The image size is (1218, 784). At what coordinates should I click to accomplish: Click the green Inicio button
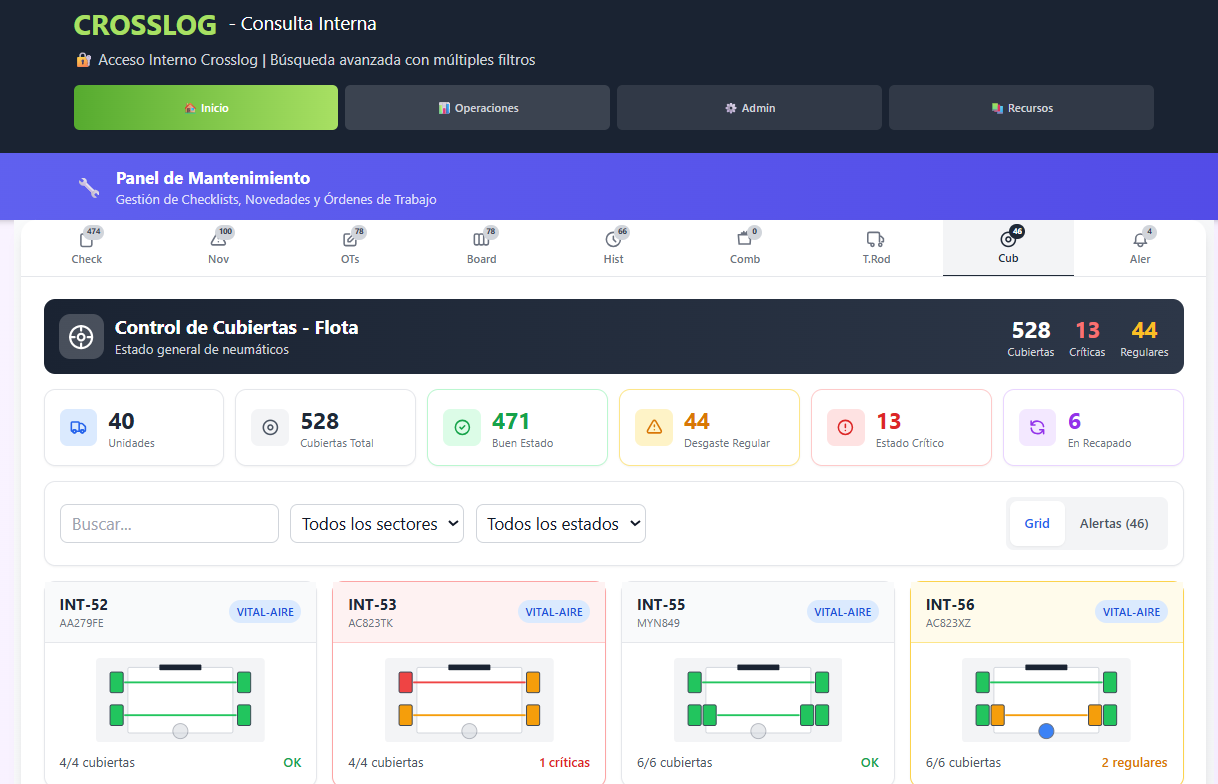206,108
